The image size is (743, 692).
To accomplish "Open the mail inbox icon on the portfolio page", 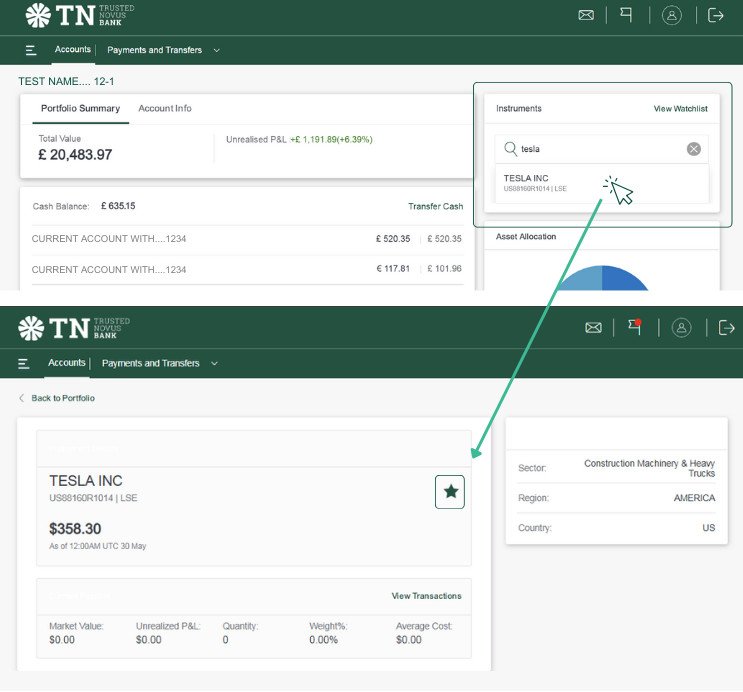I will pyautogui.click(x=586, y=15).
